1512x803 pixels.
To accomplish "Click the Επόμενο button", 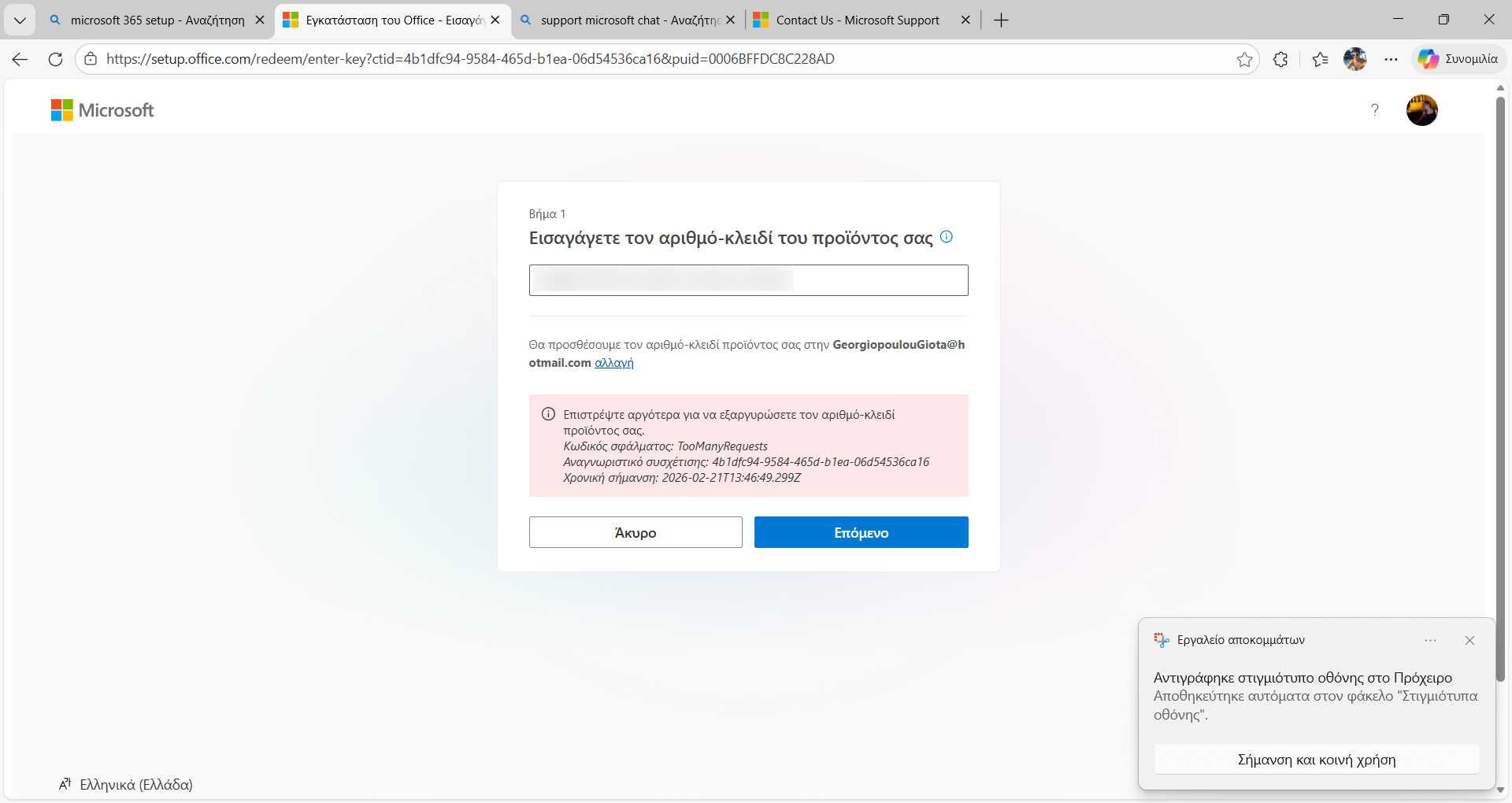I will (x=862, y=532).
